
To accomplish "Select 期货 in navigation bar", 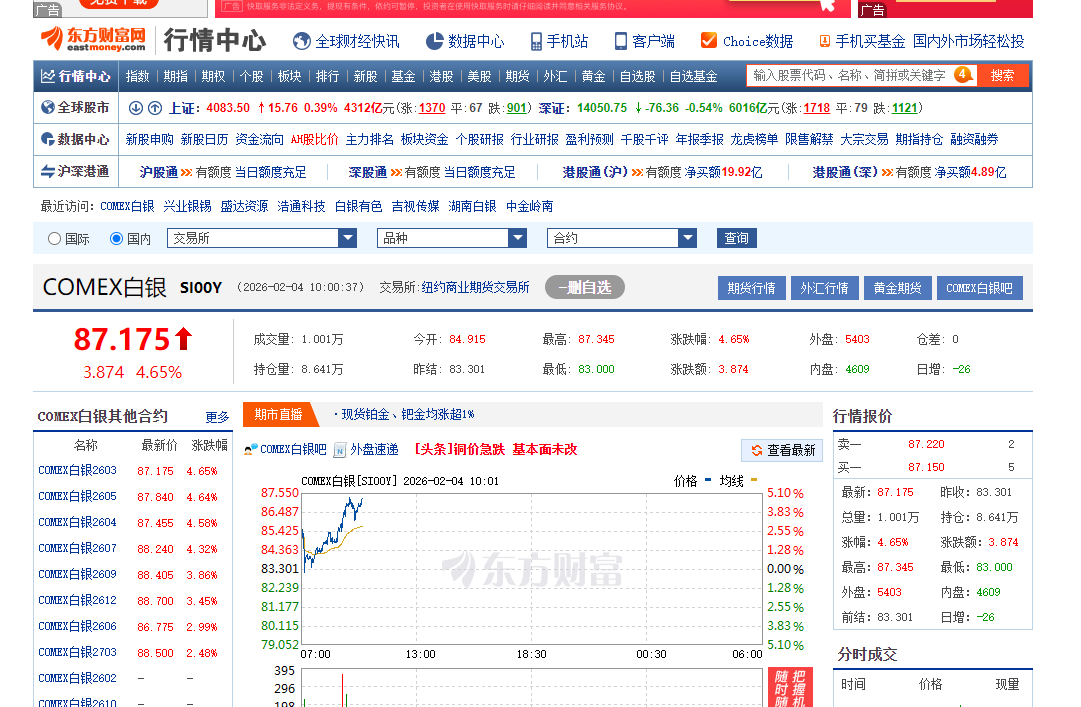I will click(517, 76).
